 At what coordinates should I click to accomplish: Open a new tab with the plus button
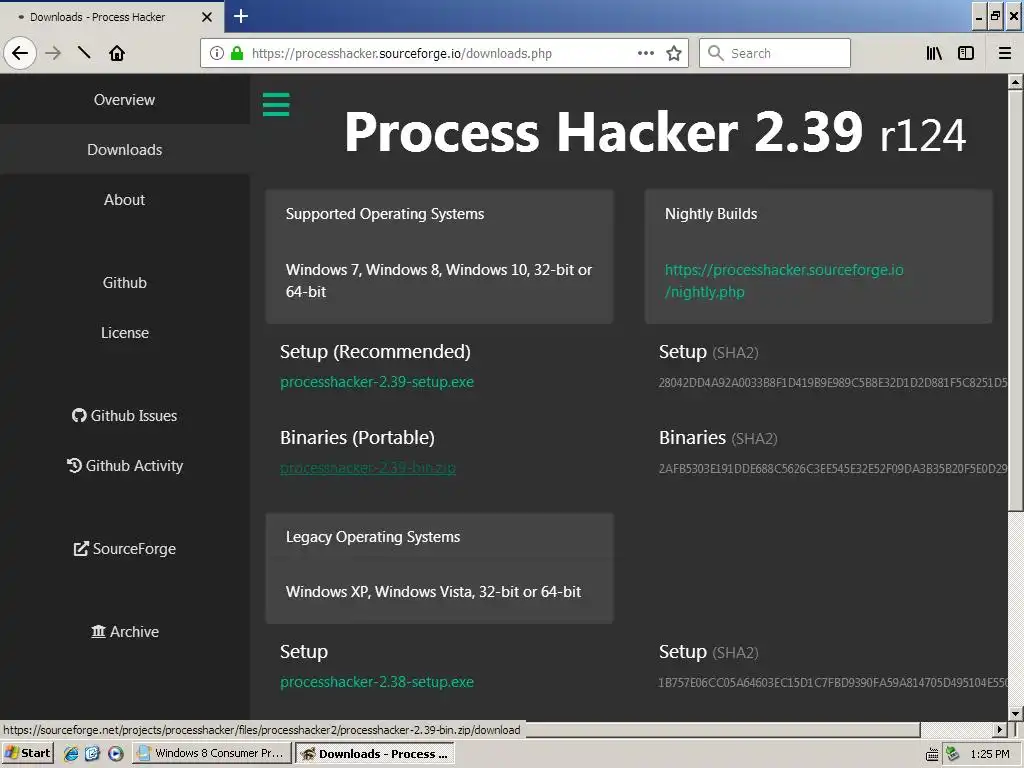coord(240,16)
